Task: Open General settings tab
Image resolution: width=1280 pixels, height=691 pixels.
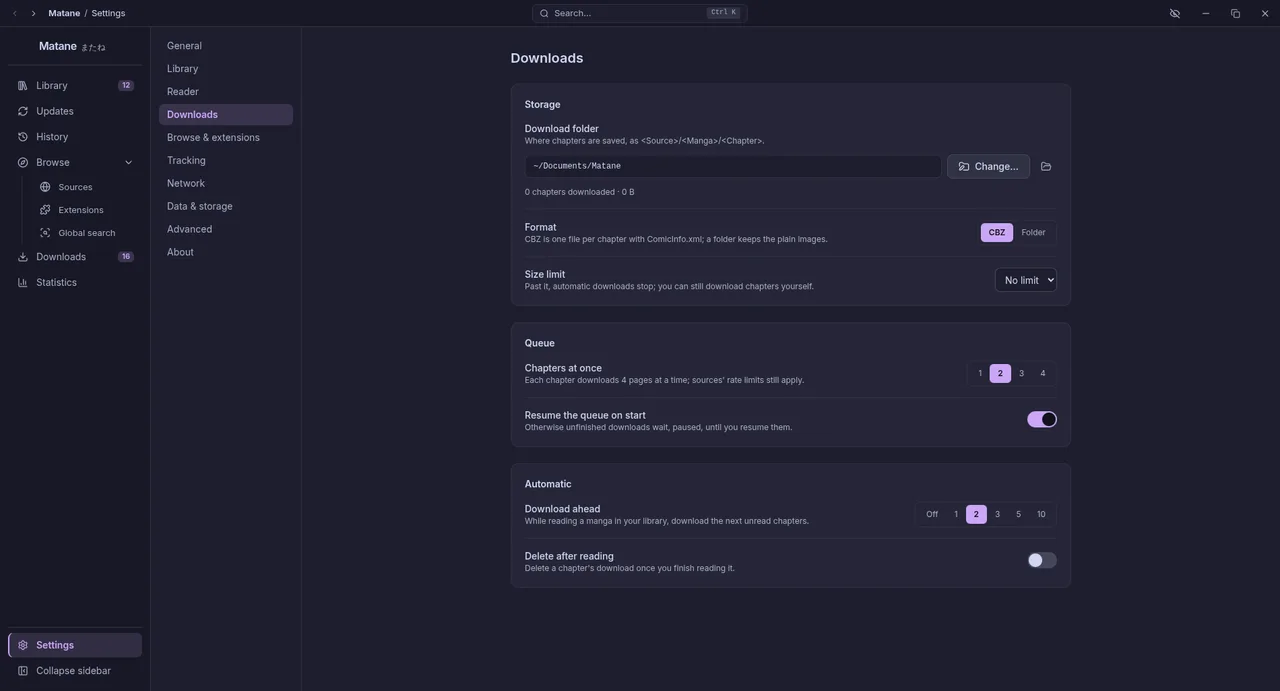Action: click(x=226, y=46)
